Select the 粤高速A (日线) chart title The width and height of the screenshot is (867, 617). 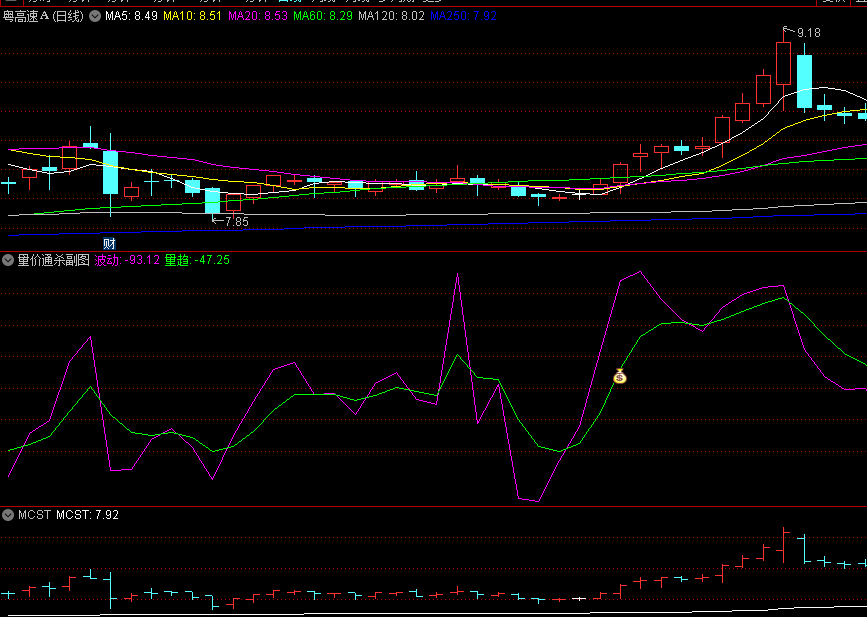43,16
